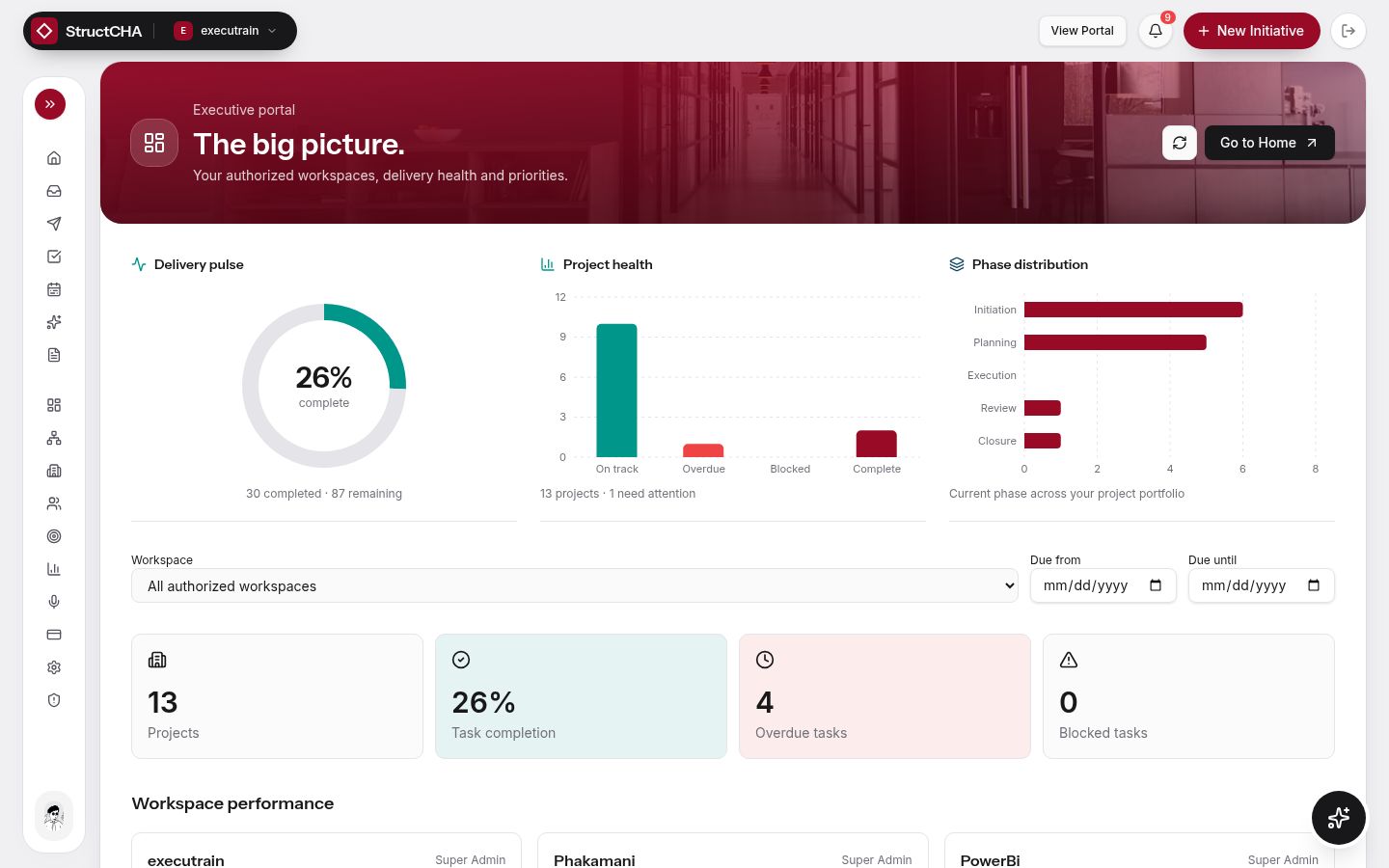This screenshot has width=1389, height=868.
Task: Open the Home icon in the sidebar
Action: tap(54, 158)
